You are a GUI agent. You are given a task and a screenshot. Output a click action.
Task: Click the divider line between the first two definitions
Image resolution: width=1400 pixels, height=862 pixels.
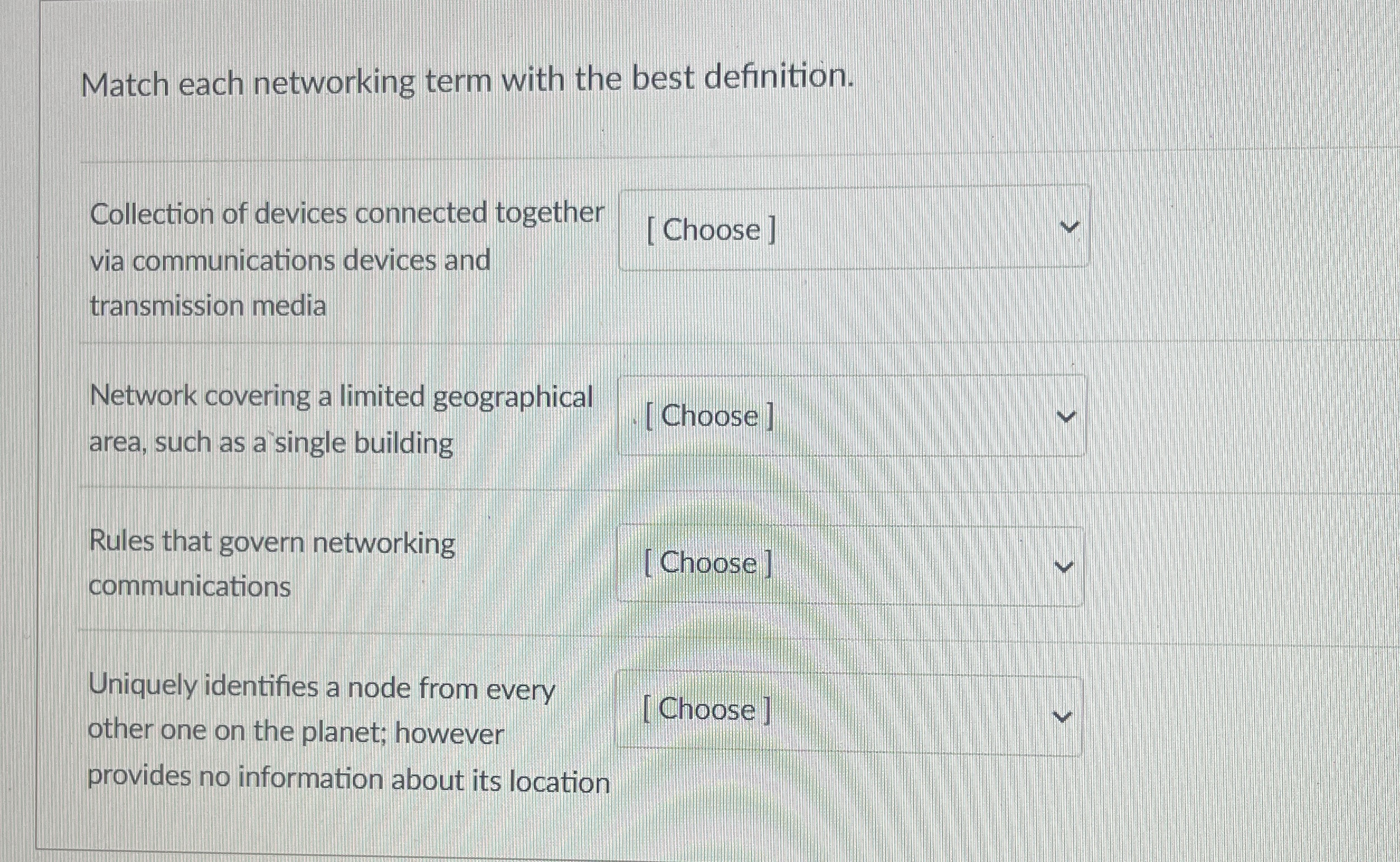570,340
